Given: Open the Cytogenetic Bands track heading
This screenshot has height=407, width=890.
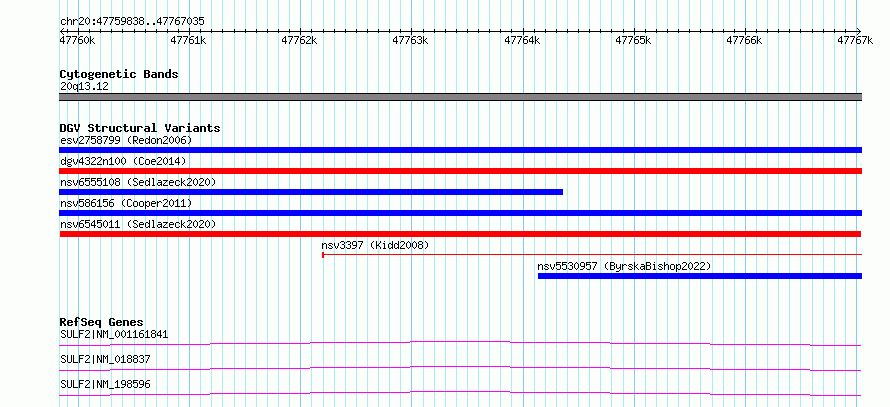Looking at the screenshot, I should pos(119,74).
